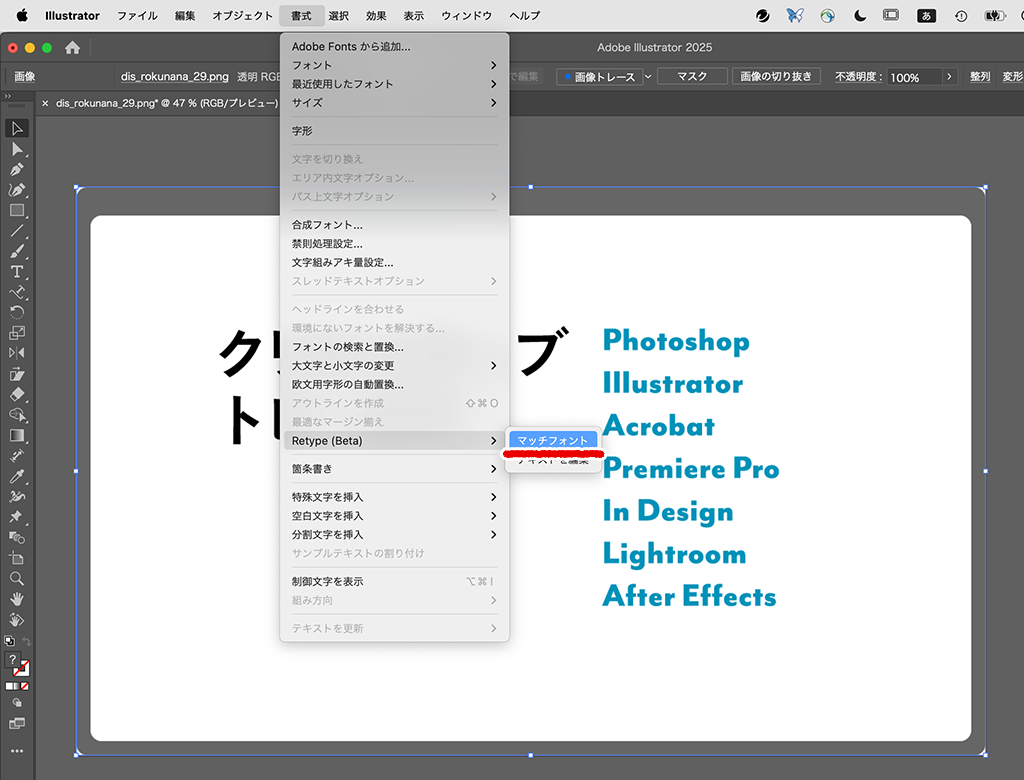Select the Direct Selection tool
Image resolution: width=1024 pixels, height=780 pixels.
pos(17,149)
